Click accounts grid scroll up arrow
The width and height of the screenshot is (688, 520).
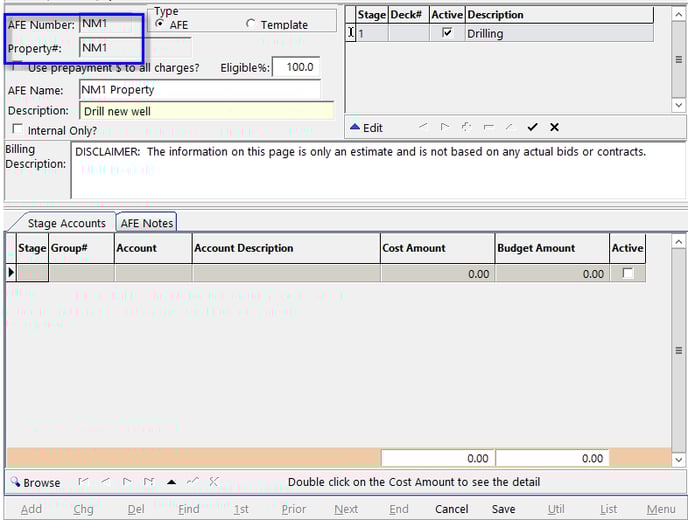pyautogui.click(x=678, y=242)
